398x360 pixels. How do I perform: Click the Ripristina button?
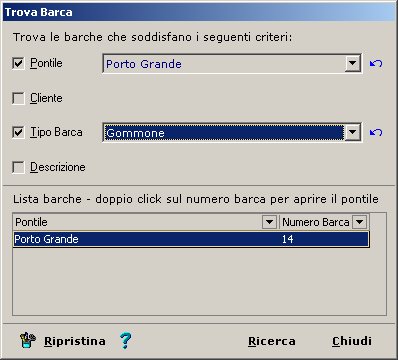click(x=75, y=341)
